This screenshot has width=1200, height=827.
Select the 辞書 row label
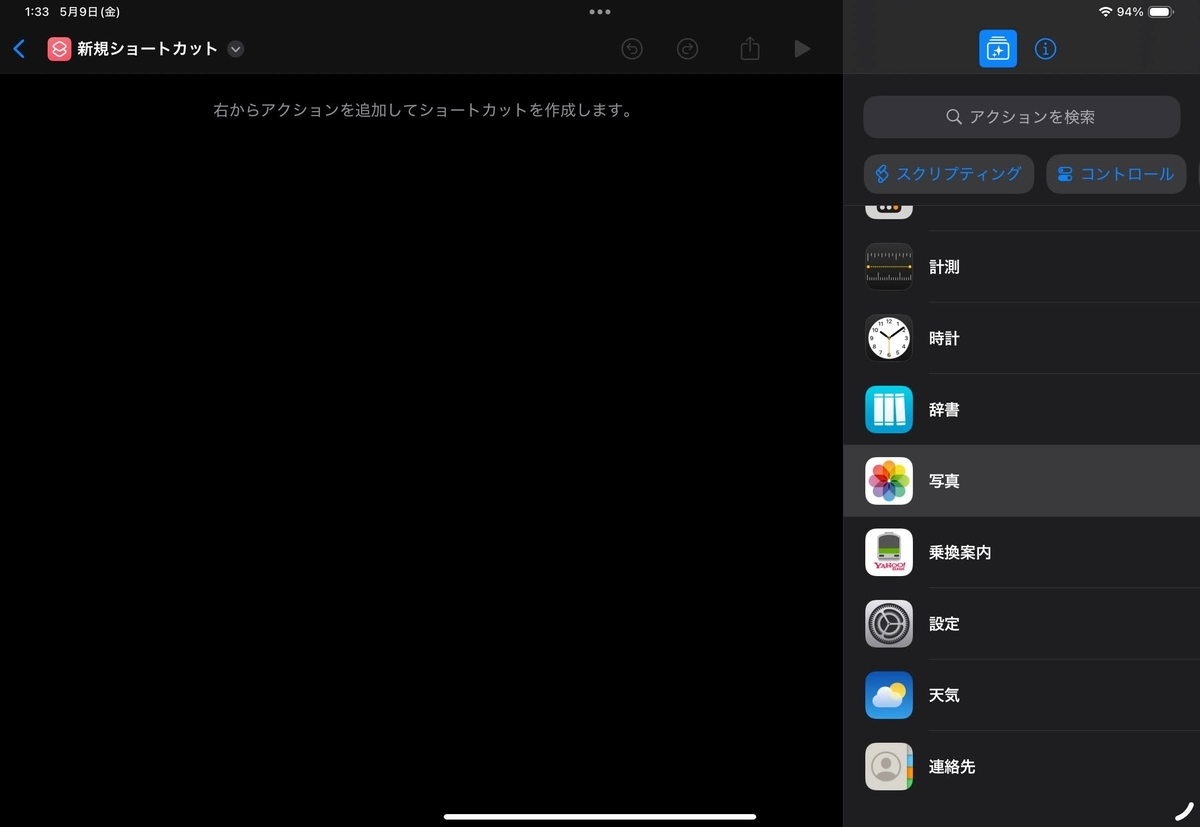tap(944, 410)
